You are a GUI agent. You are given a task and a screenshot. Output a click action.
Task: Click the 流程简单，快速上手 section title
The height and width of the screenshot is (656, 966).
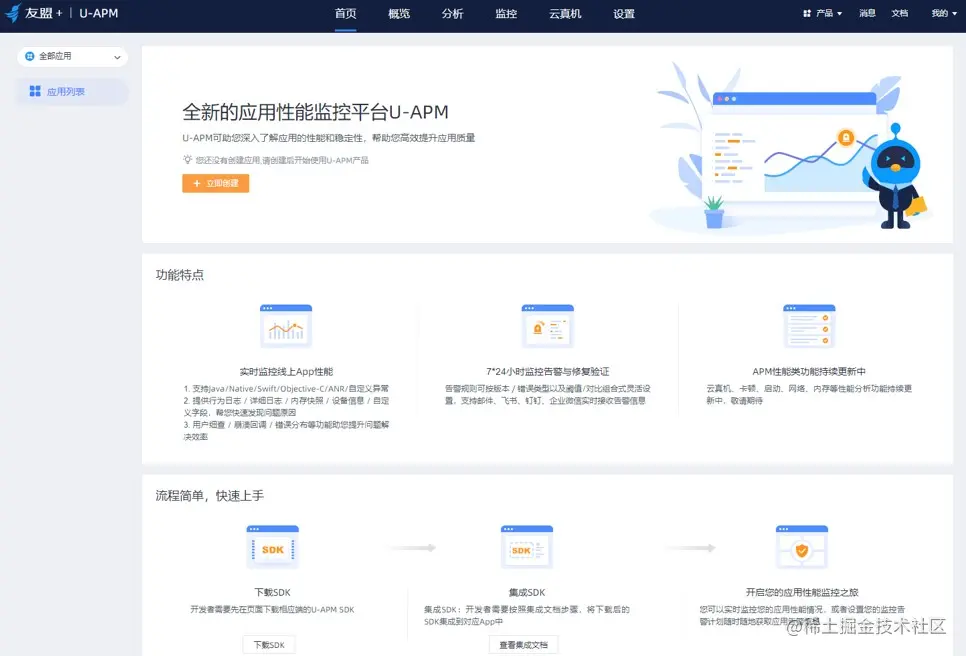[x=209, y=496]
